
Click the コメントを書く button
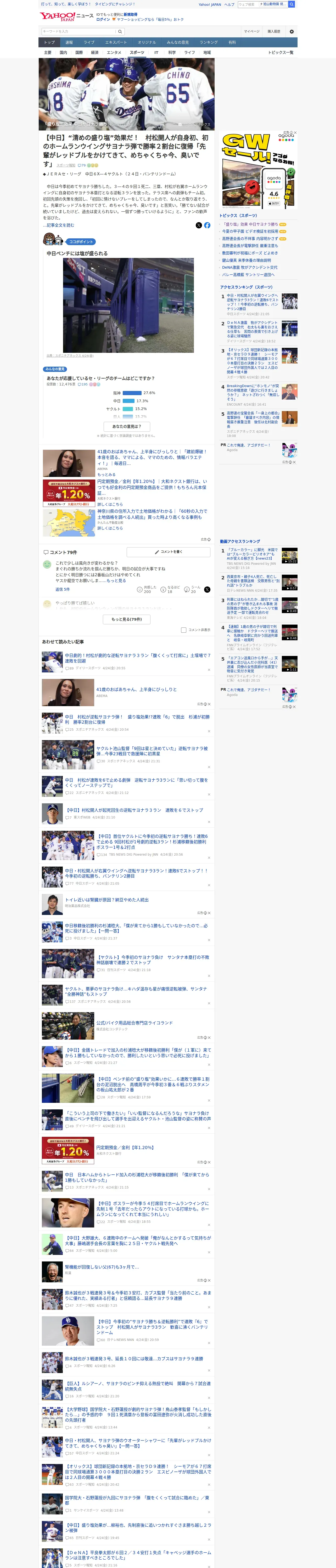[x=168, y=552]
